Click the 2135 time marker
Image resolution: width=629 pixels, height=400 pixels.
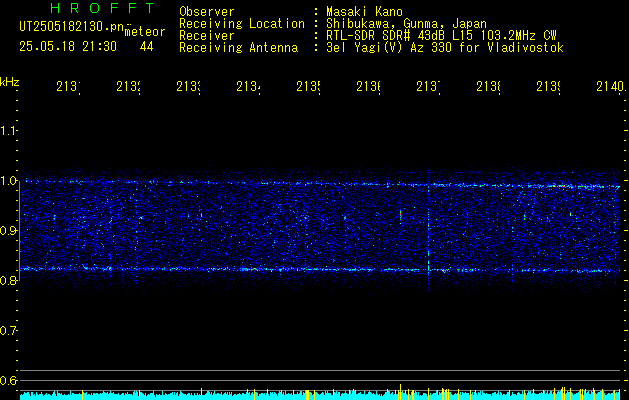tap(308, 86)
